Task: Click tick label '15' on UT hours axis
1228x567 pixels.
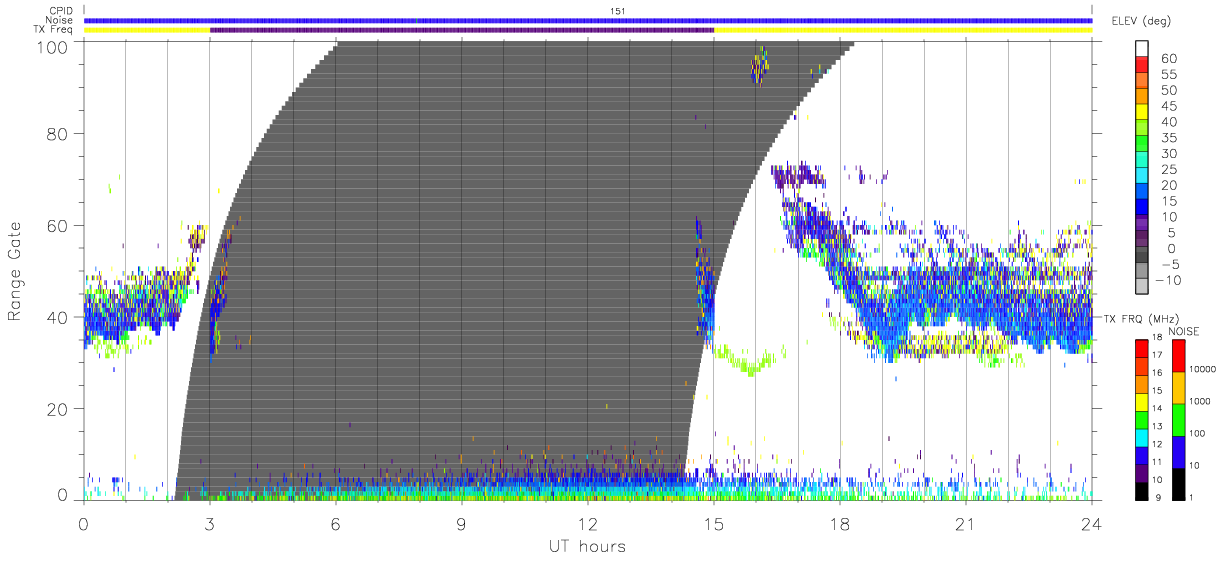Action: (713, 524)
